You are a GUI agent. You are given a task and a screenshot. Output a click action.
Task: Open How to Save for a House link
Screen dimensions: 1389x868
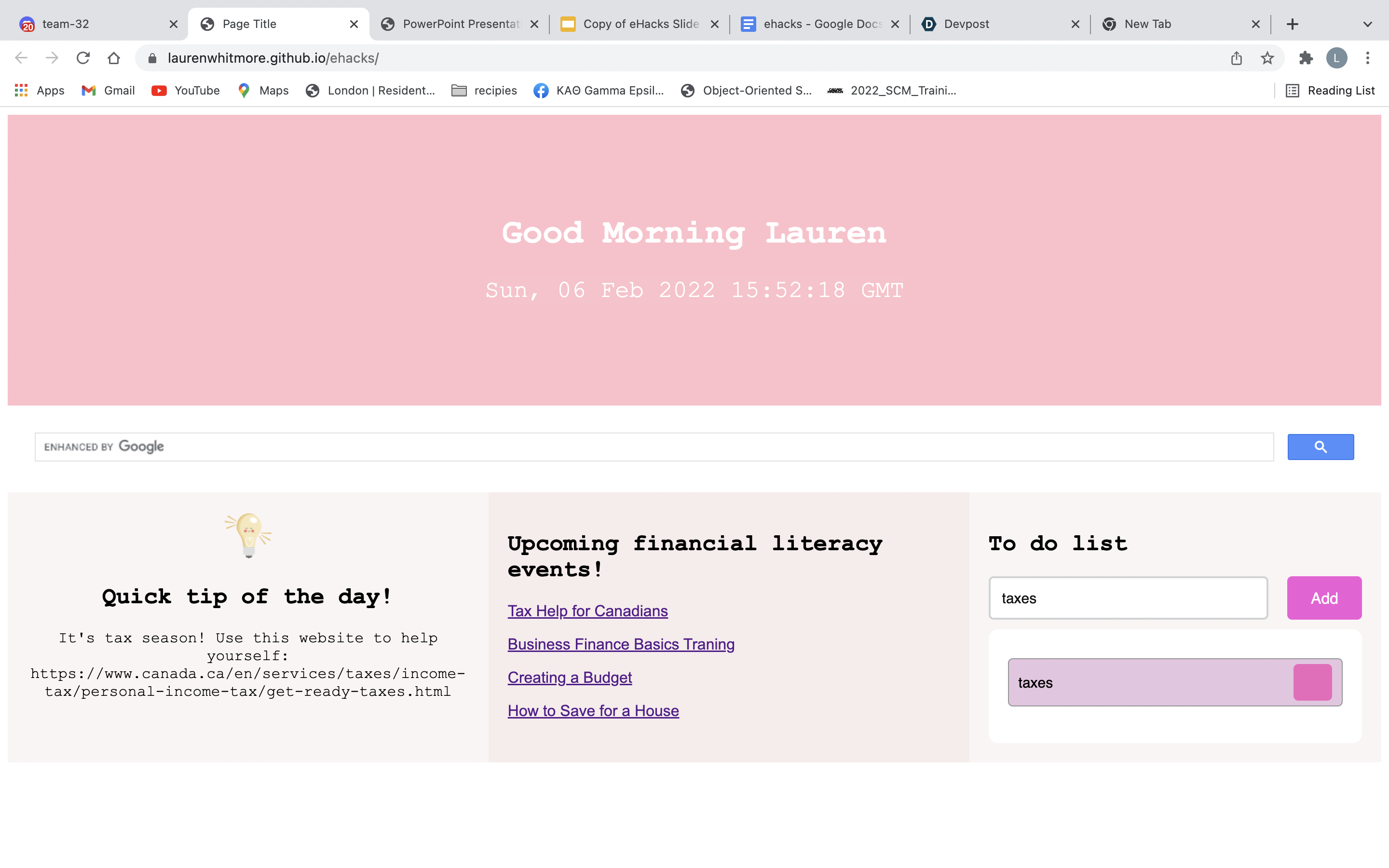pos(593,711)
